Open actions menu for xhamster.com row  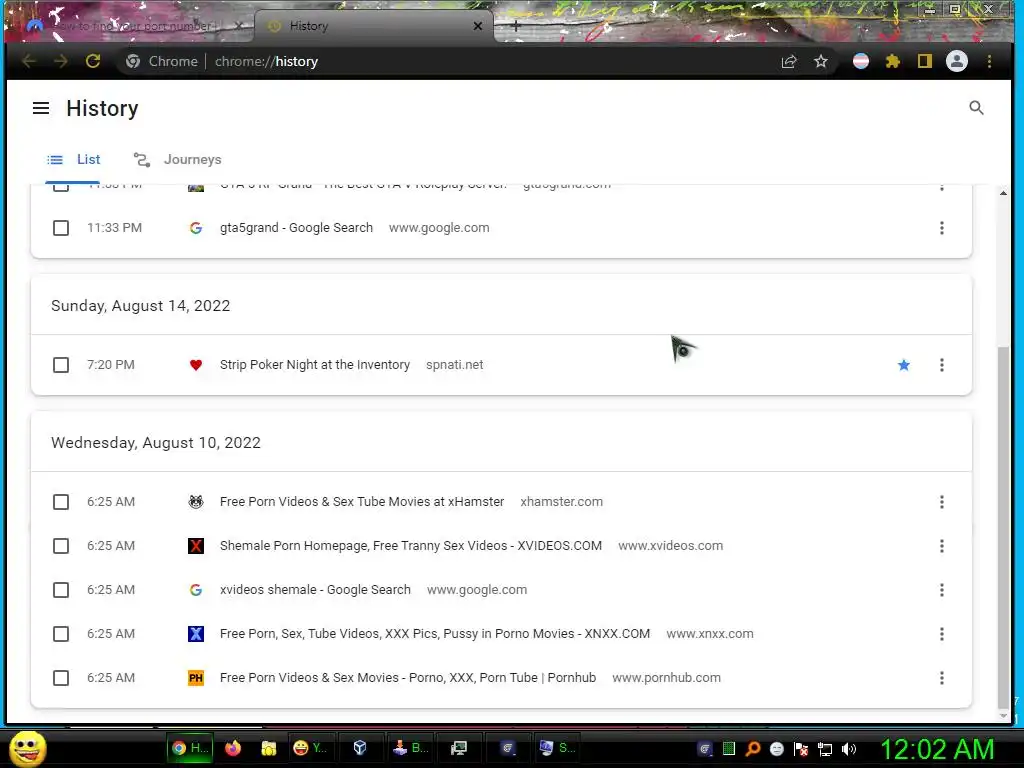click(x=942, y=502)
